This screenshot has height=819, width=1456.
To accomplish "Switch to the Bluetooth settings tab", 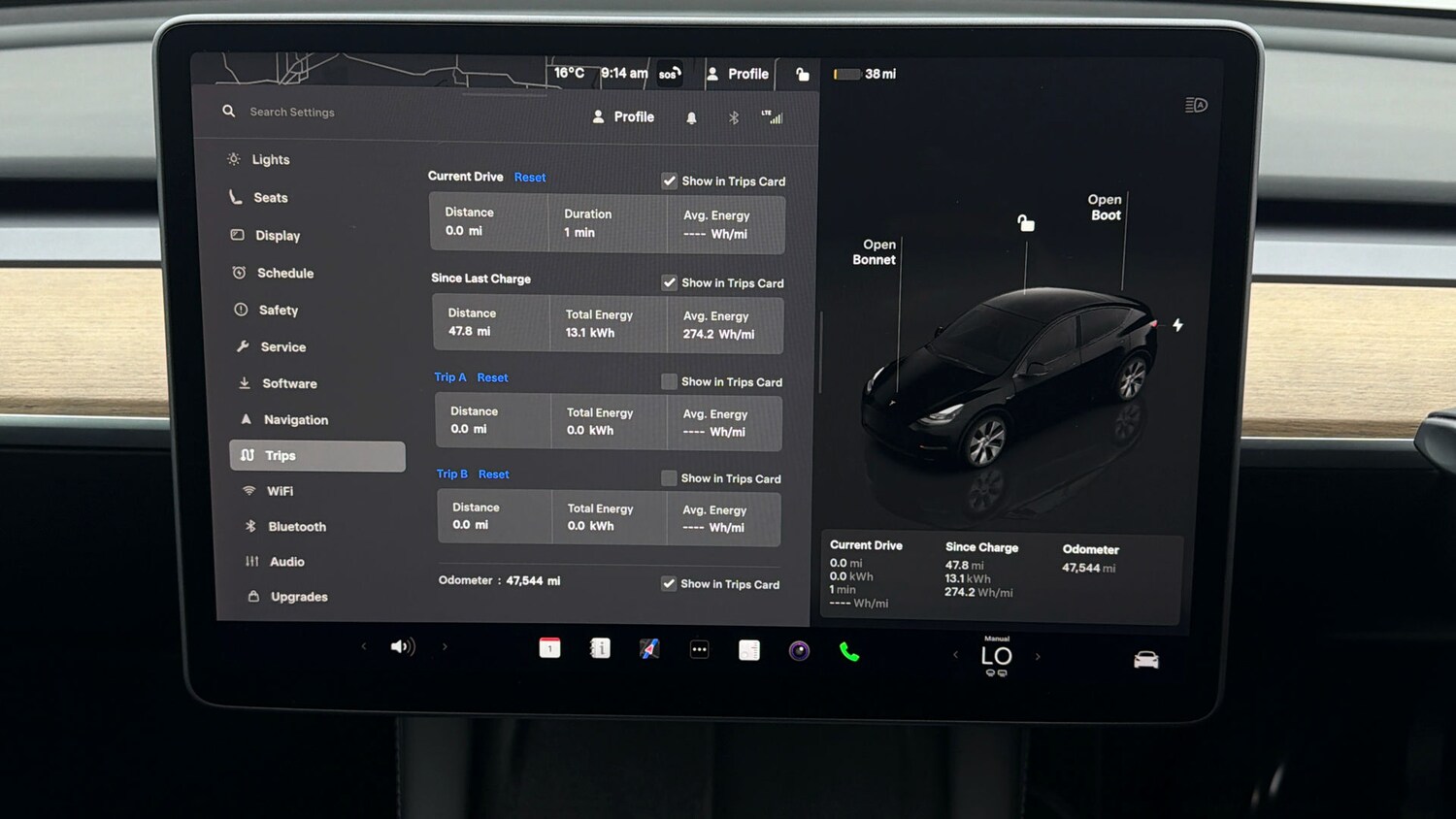I will pos(296,526).
